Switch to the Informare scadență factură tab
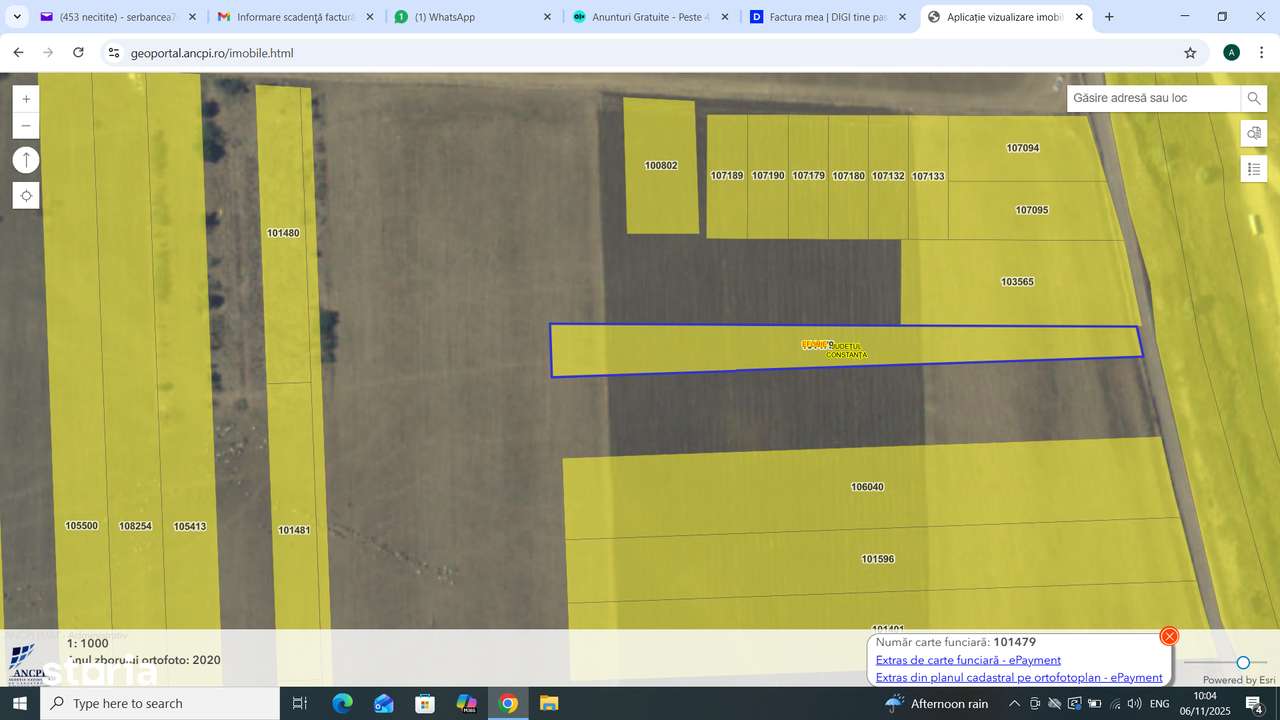The height and width of the screenshot is (720, 1280). coord(296,17)
